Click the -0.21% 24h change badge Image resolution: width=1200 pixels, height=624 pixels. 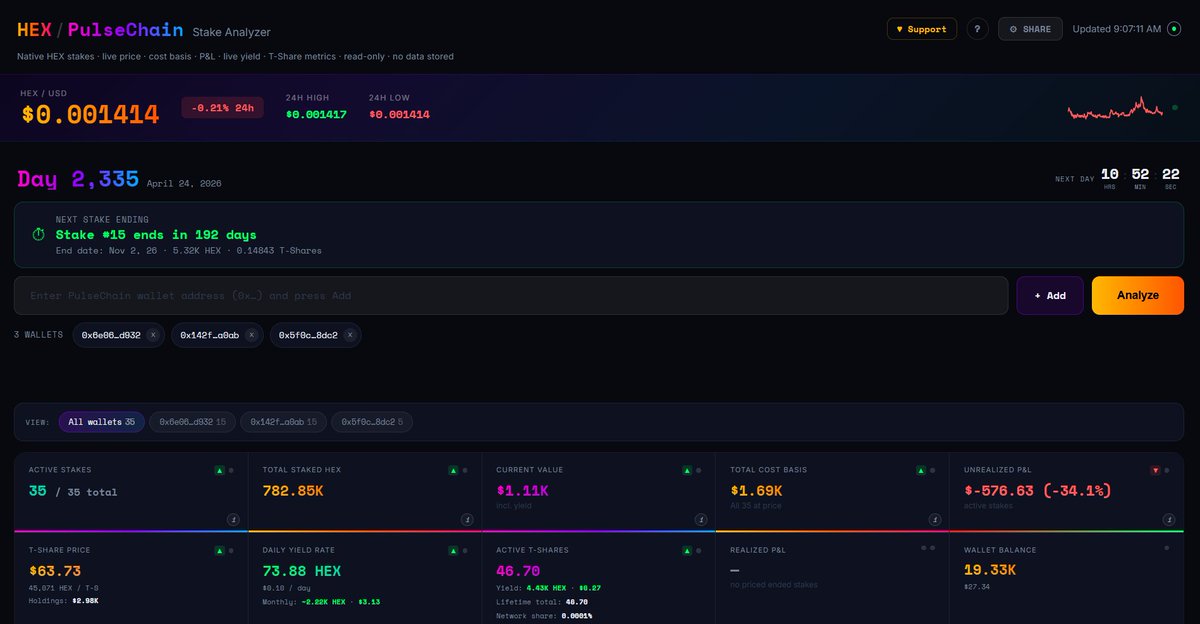[222, 107]
